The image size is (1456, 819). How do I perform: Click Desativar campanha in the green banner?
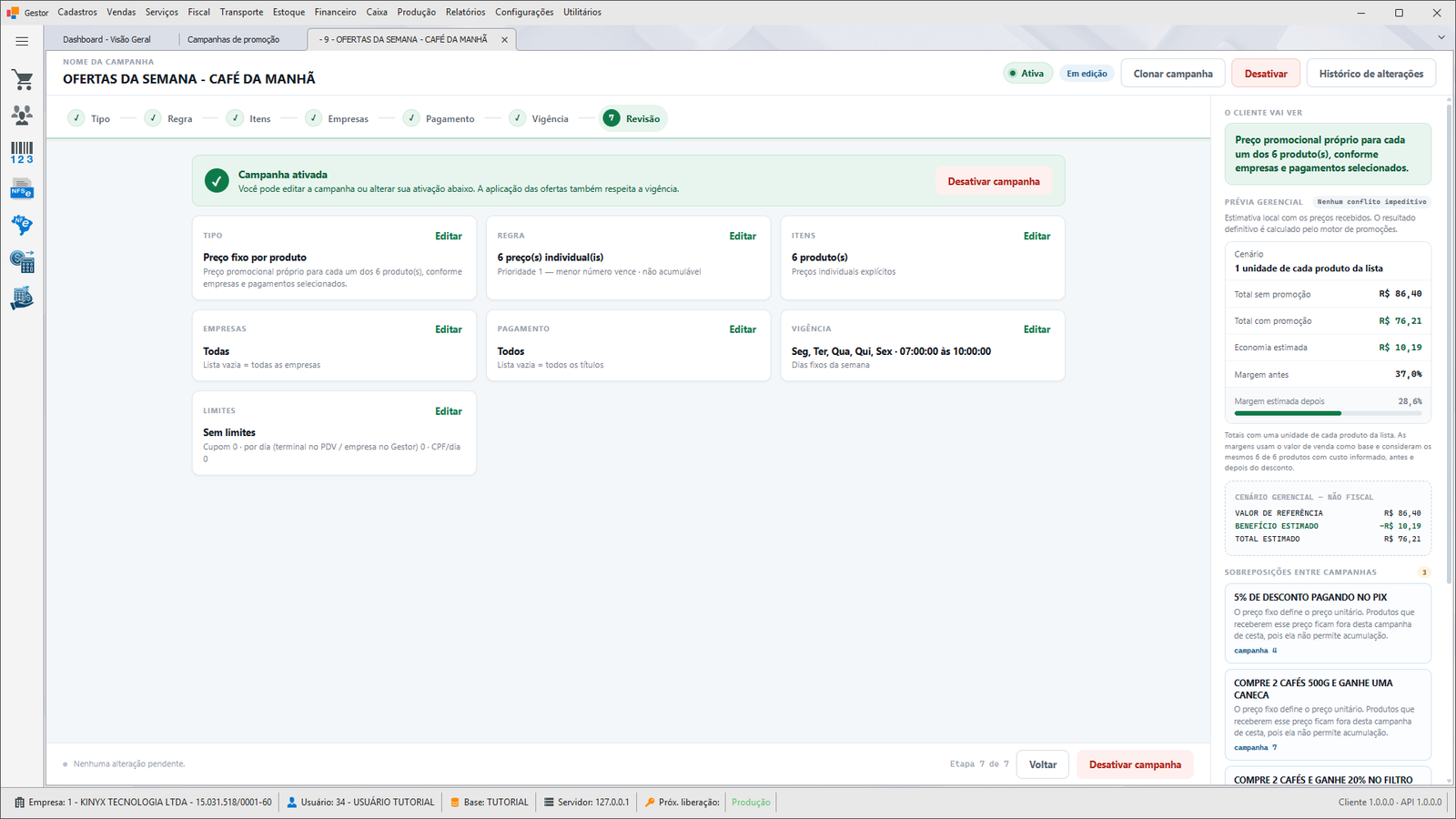click(x=994, y=181)
